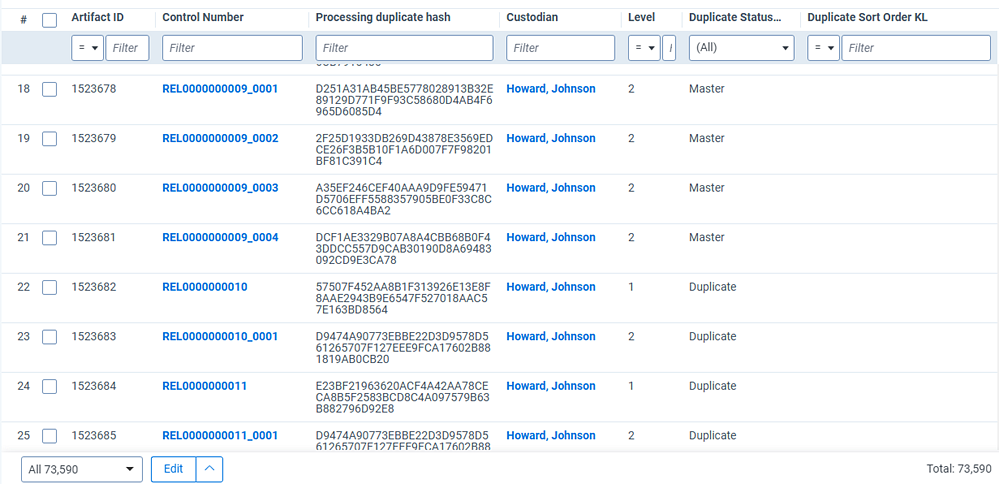
Task: Open document REL0000000011_0001
Action: (x=220, y=436)
